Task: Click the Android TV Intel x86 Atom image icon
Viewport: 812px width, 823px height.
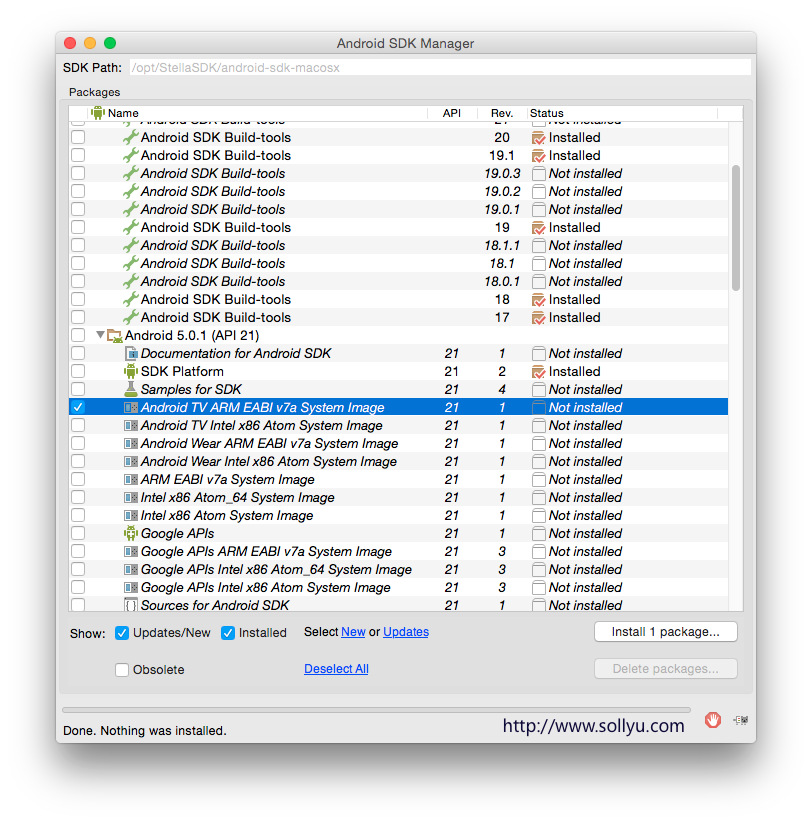Action: tap(131, 425)
